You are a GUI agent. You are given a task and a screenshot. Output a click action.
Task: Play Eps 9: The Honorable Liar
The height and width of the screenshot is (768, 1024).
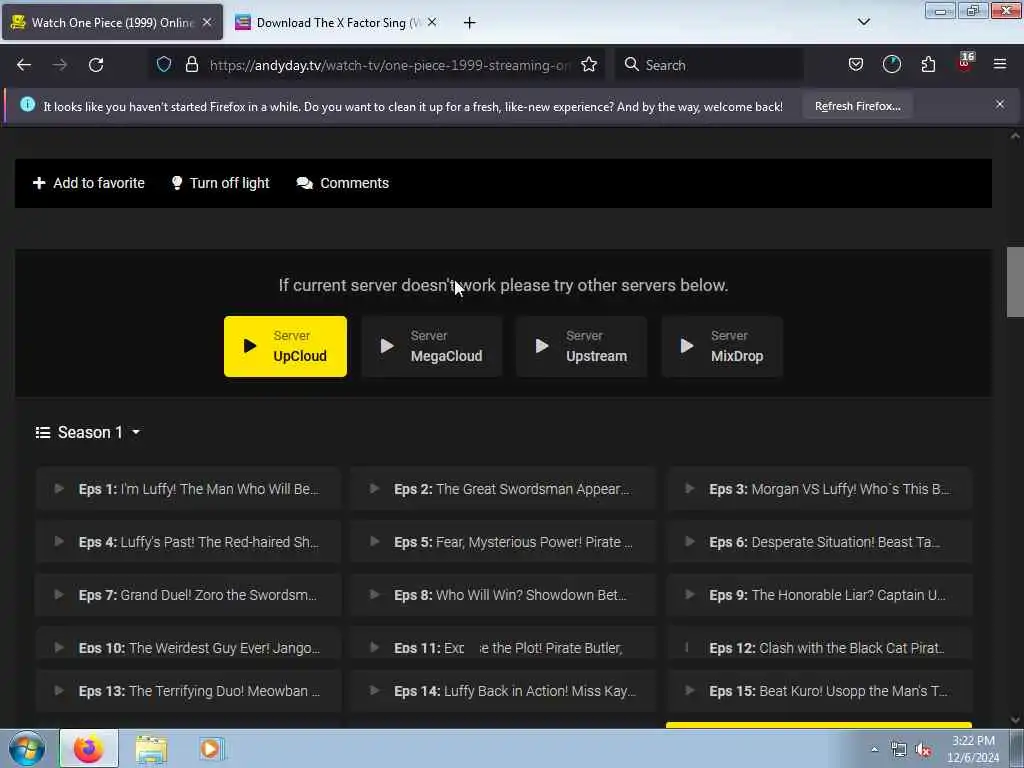tap(819, 595)
